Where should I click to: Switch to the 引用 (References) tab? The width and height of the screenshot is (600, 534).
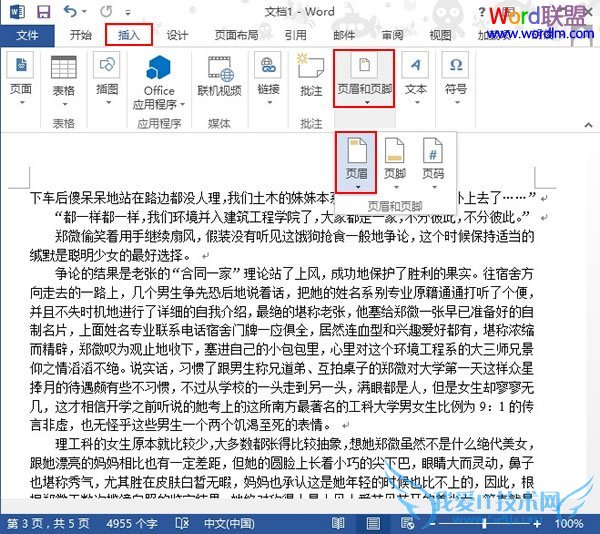point(295,35)
